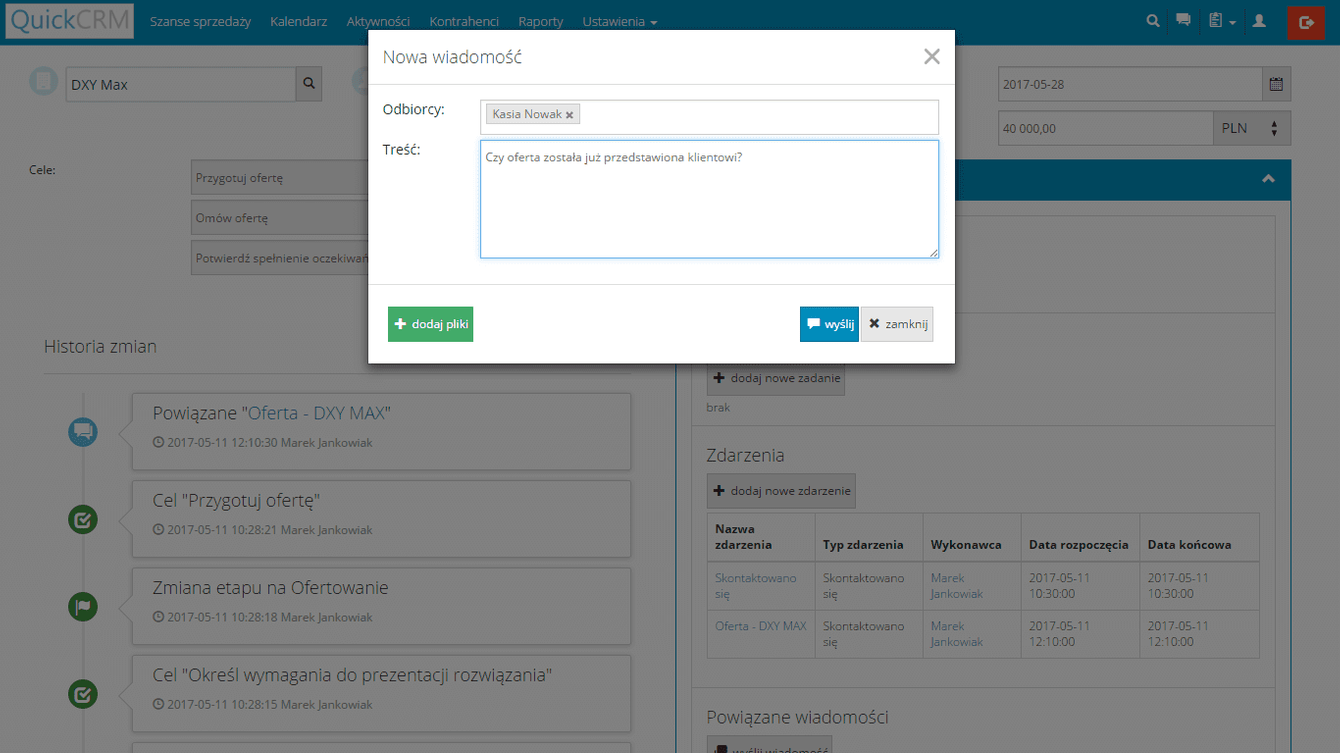Image resolution: width=1340 pixels, height=753 pixels.
Task: Click the search button next to DXY Max
Action: coord(309,85)
